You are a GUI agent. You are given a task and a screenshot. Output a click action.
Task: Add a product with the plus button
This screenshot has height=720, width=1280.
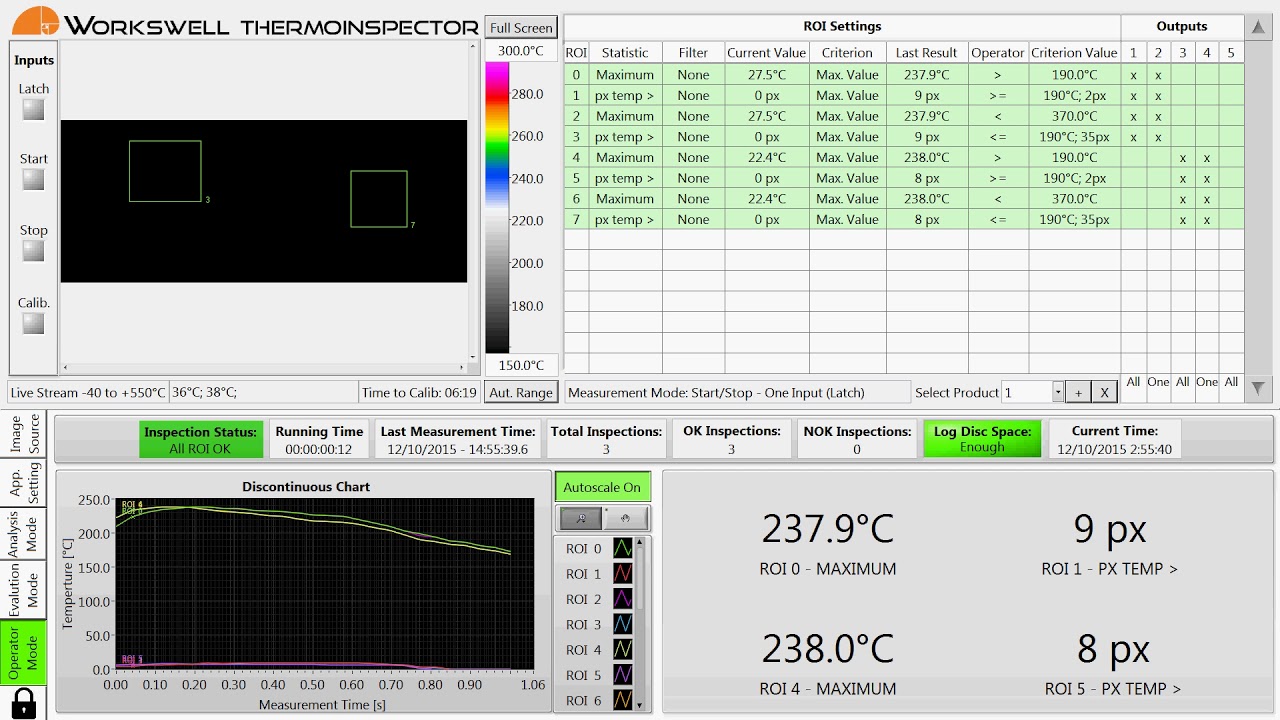tap(1077, 392)
